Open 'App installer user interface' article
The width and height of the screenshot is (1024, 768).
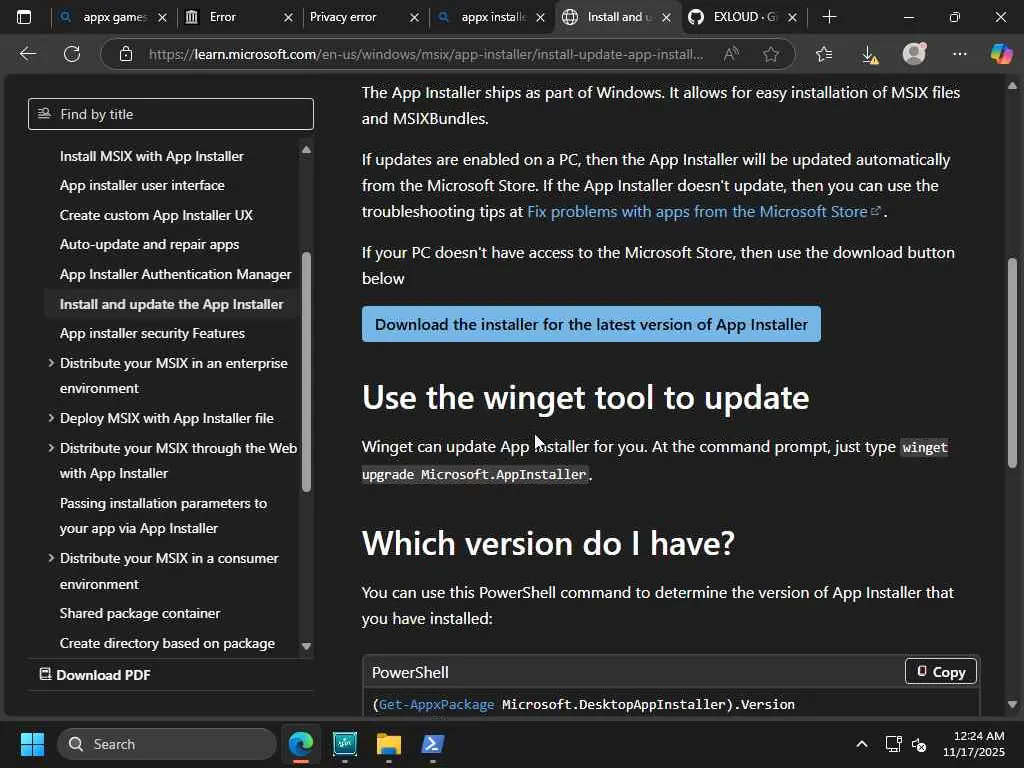coord(142,185)
